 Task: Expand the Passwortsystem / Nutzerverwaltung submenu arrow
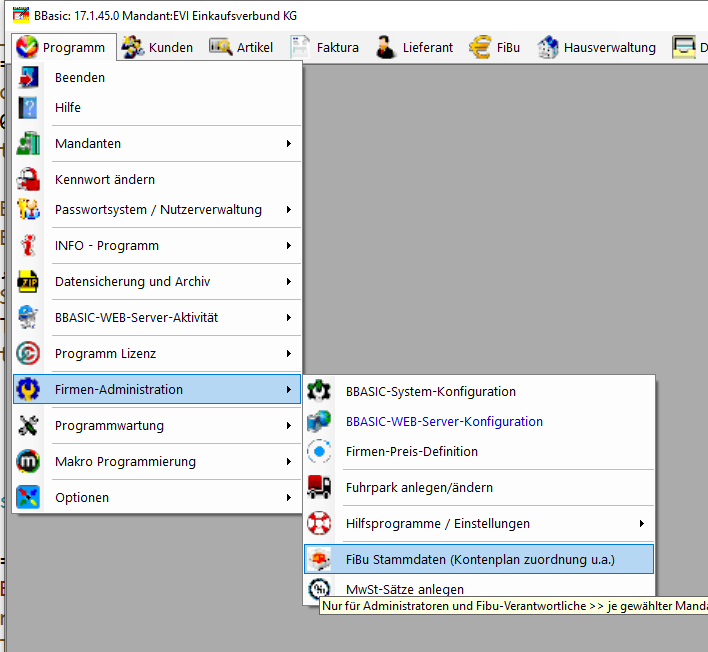pos(289,210)
